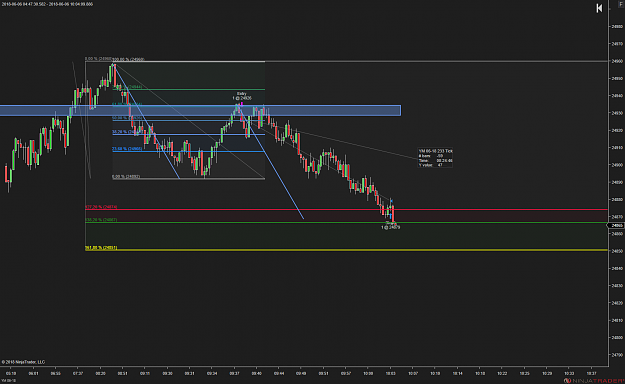Select the green 138.20 % Fibonacci extension label
This screenshot has height=384, width=625.
pos(101,220)
